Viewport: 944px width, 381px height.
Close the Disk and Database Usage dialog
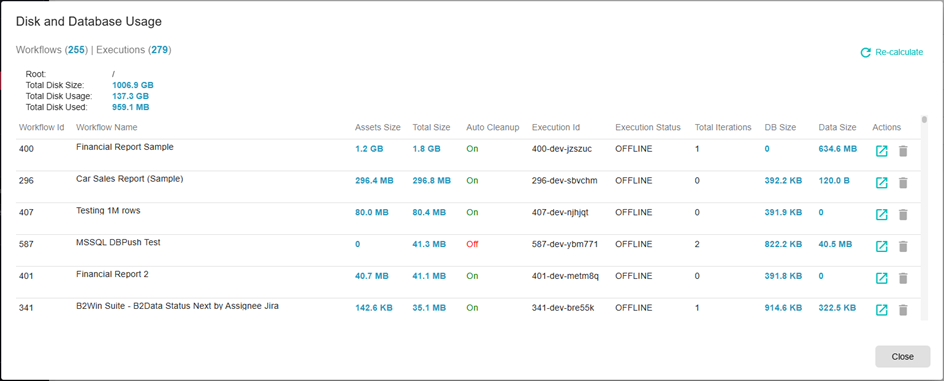point(902,356)
